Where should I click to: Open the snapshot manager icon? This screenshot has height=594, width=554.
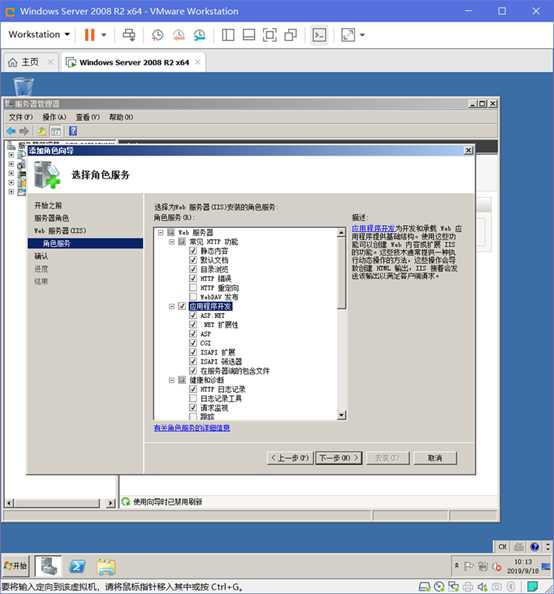(x=199, y=35)
